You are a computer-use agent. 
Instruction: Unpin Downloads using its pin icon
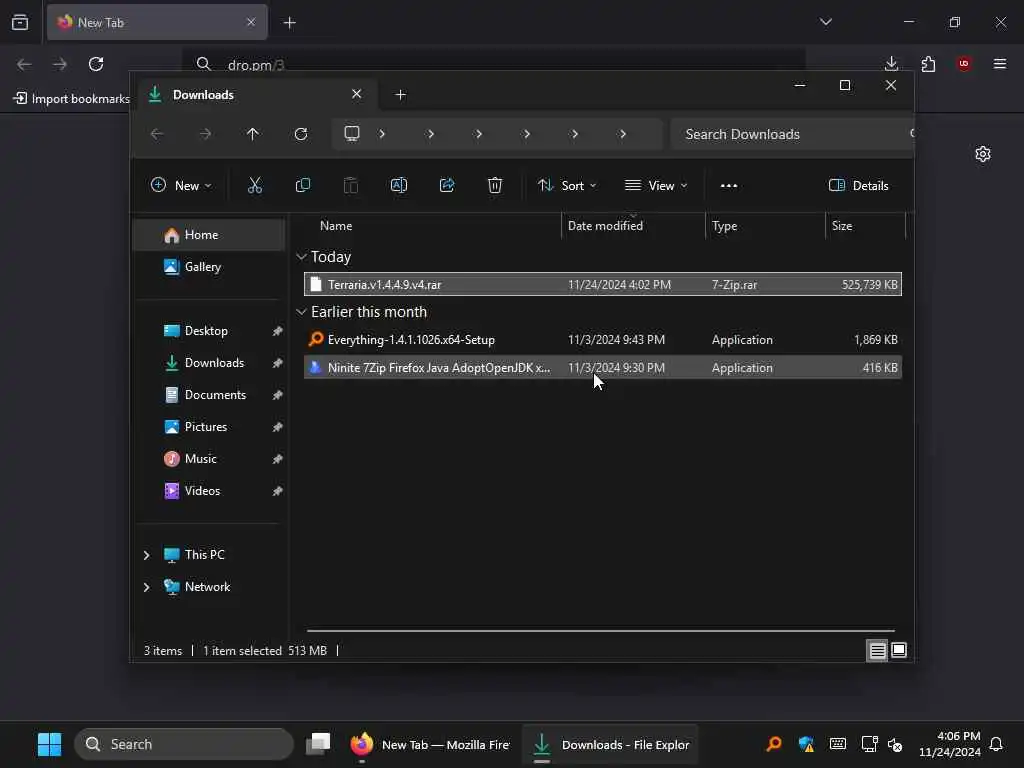coord(278,363)
